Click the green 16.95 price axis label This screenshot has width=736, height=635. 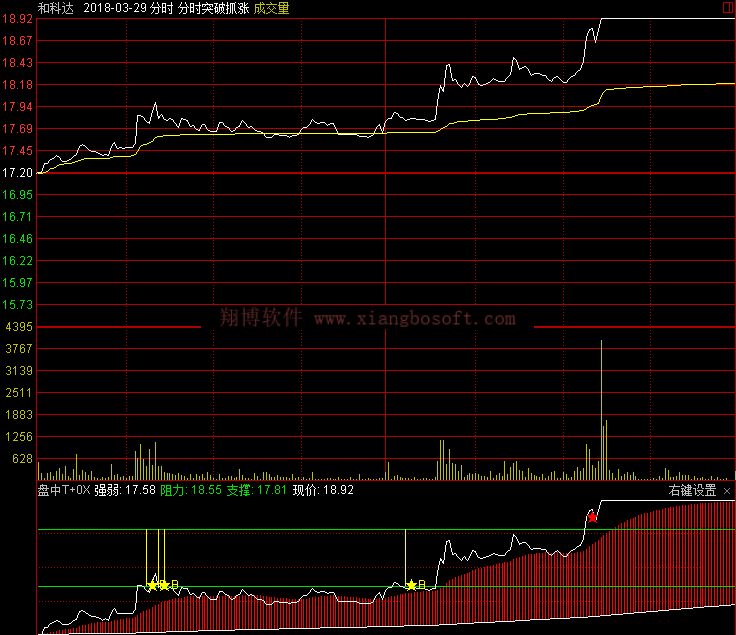(17, 195)
